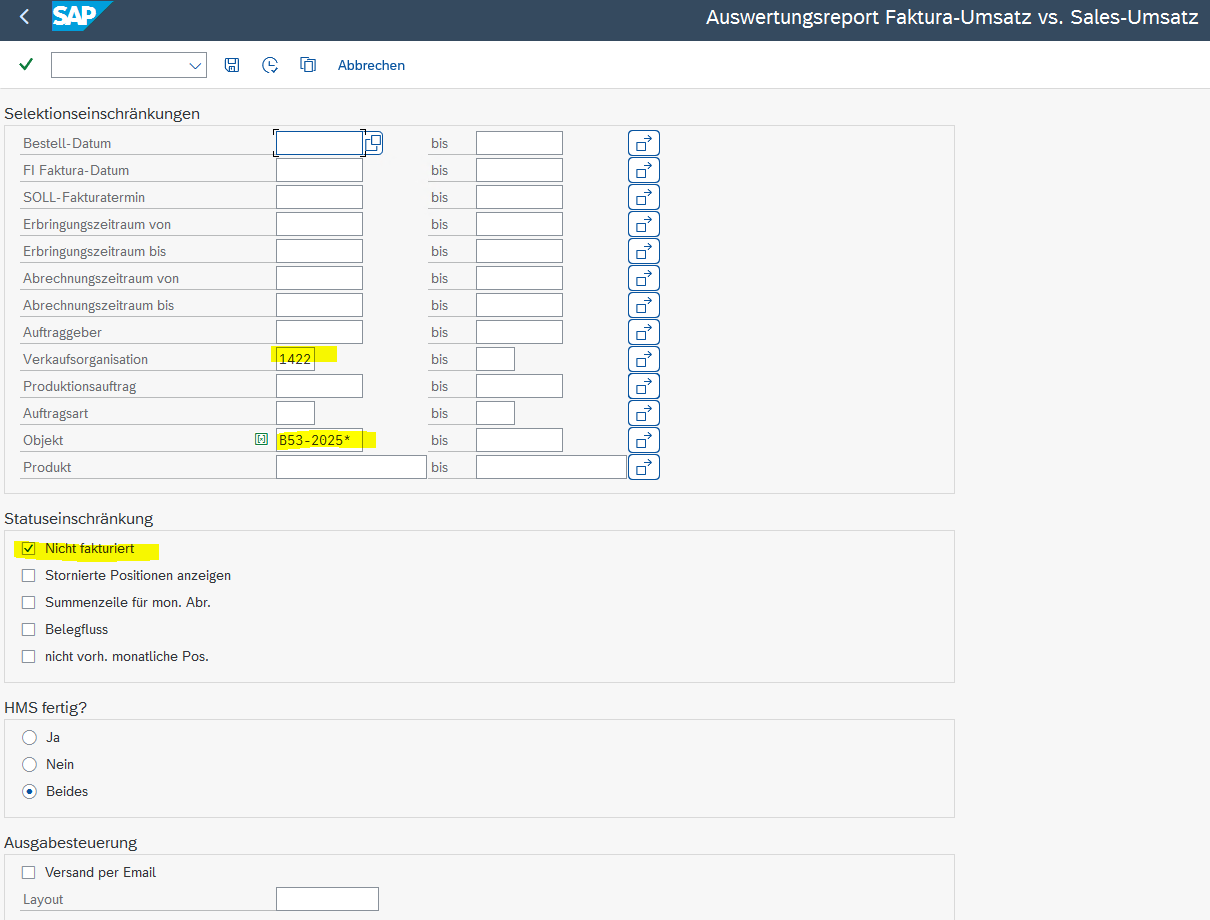Click the Erbringungszeitraum von from field
1210x920 pixels.
point(319,224)
